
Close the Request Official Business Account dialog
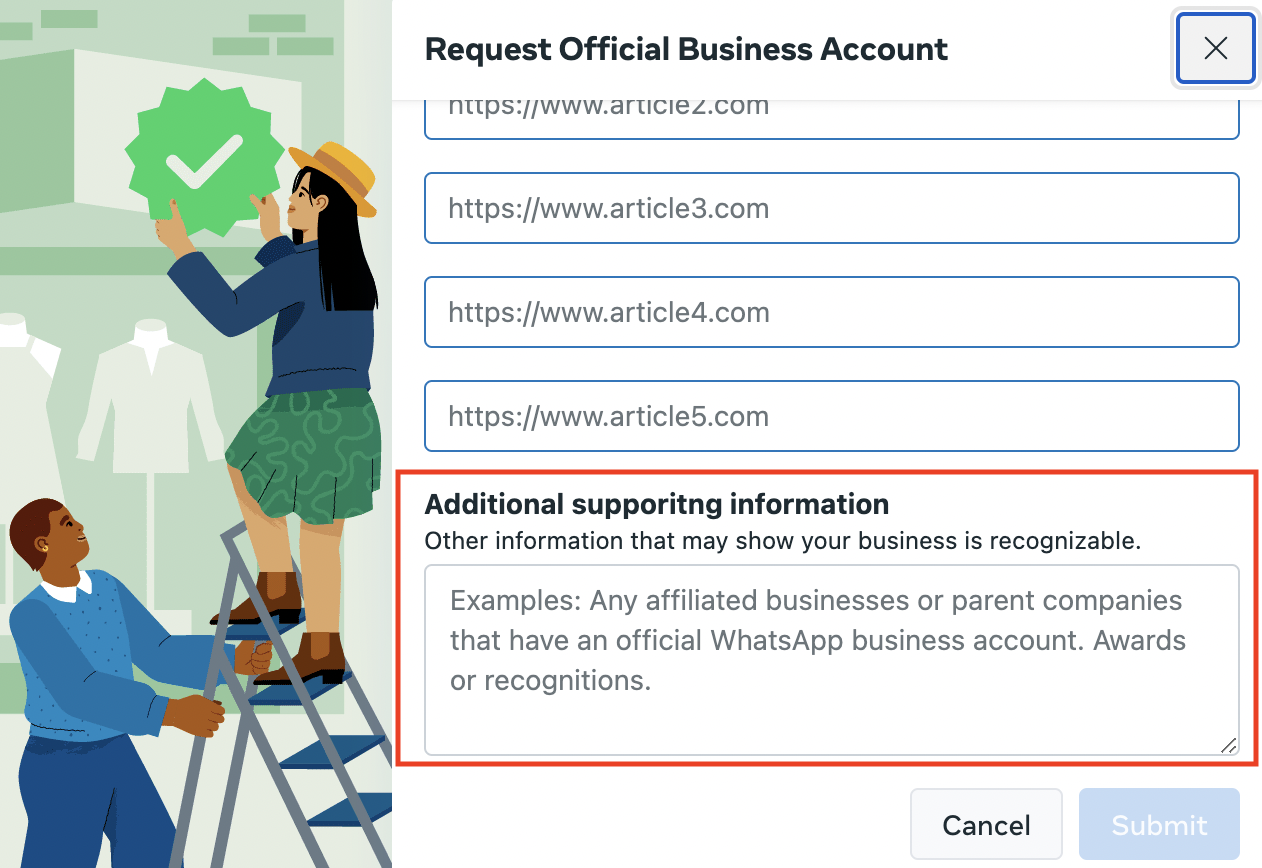[1215, 48]
